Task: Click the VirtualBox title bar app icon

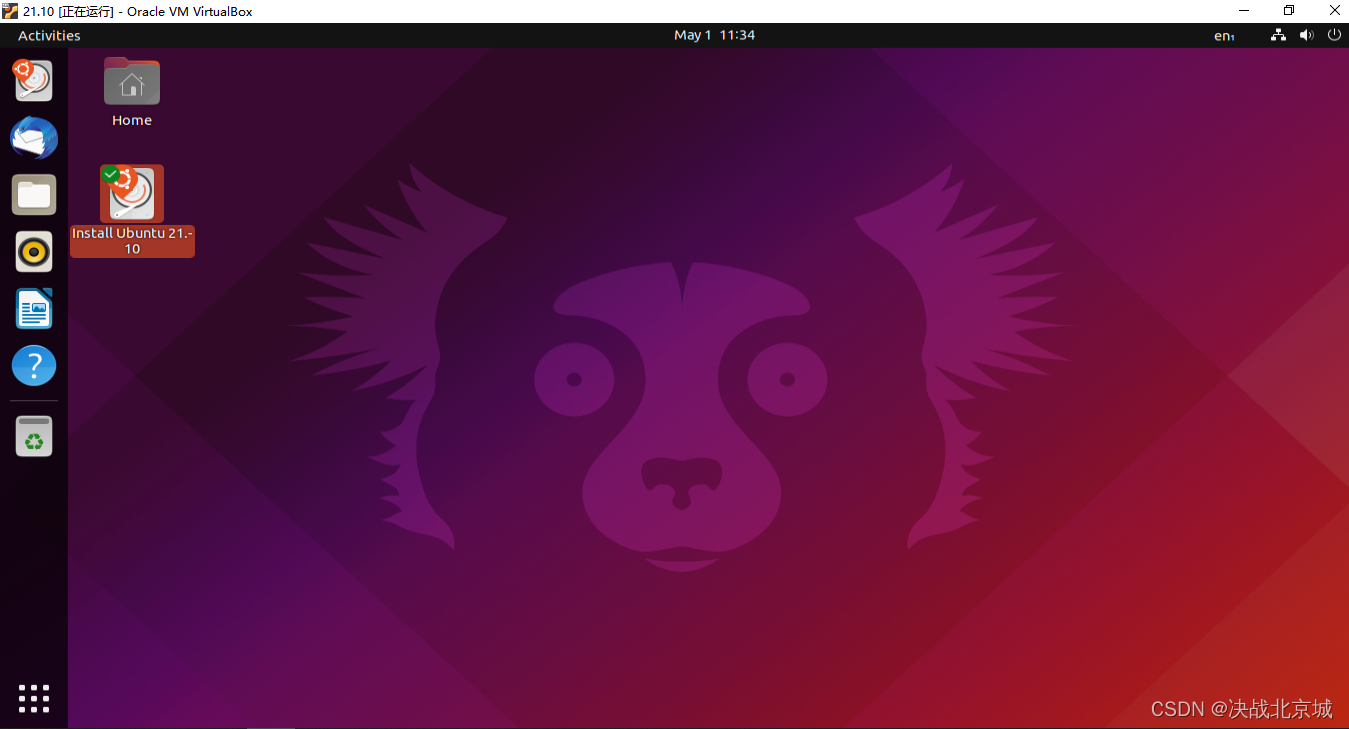Action: (x=10, y=11)
